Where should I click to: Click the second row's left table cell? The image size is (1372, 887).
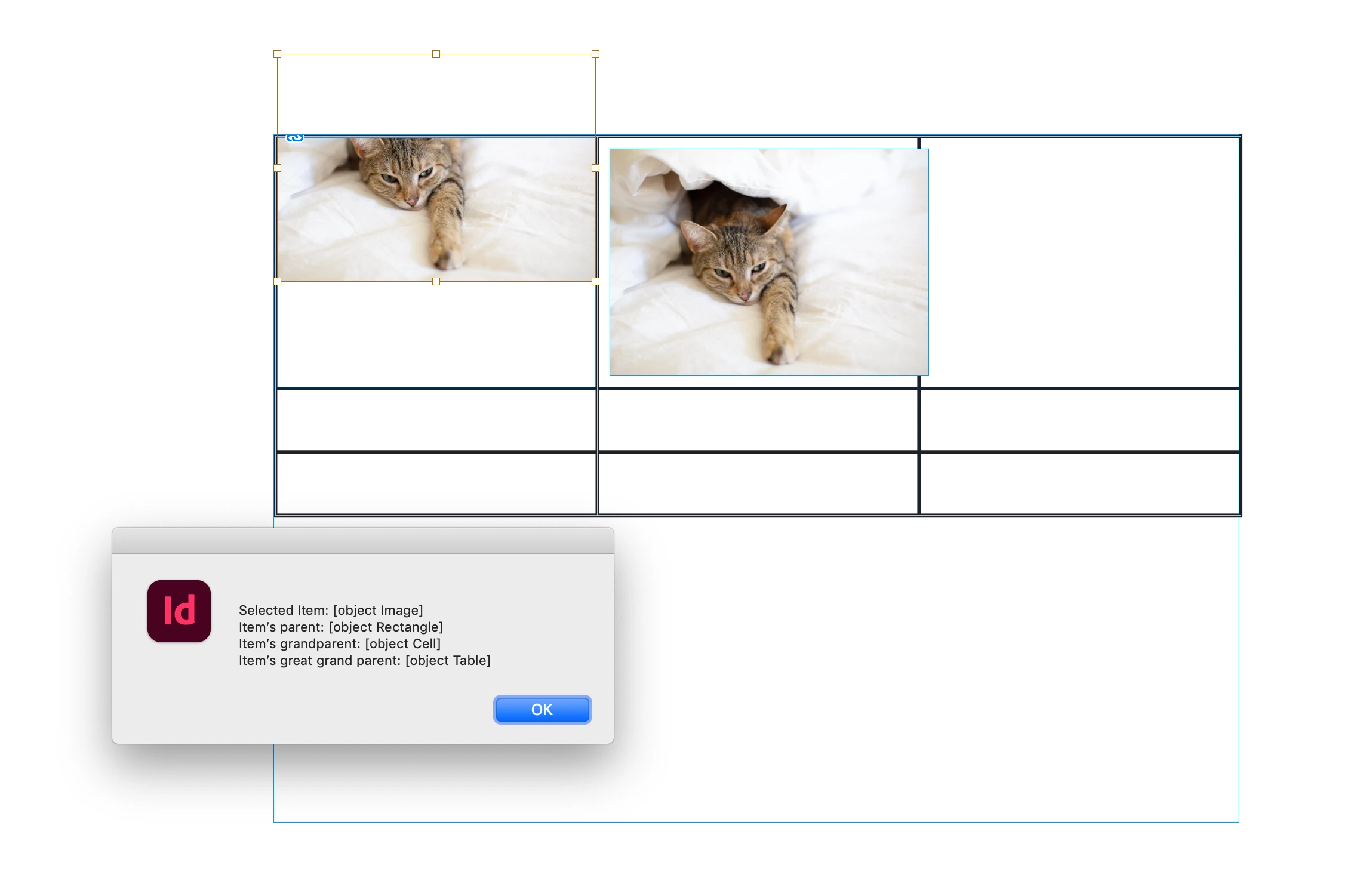pos(436,420)
